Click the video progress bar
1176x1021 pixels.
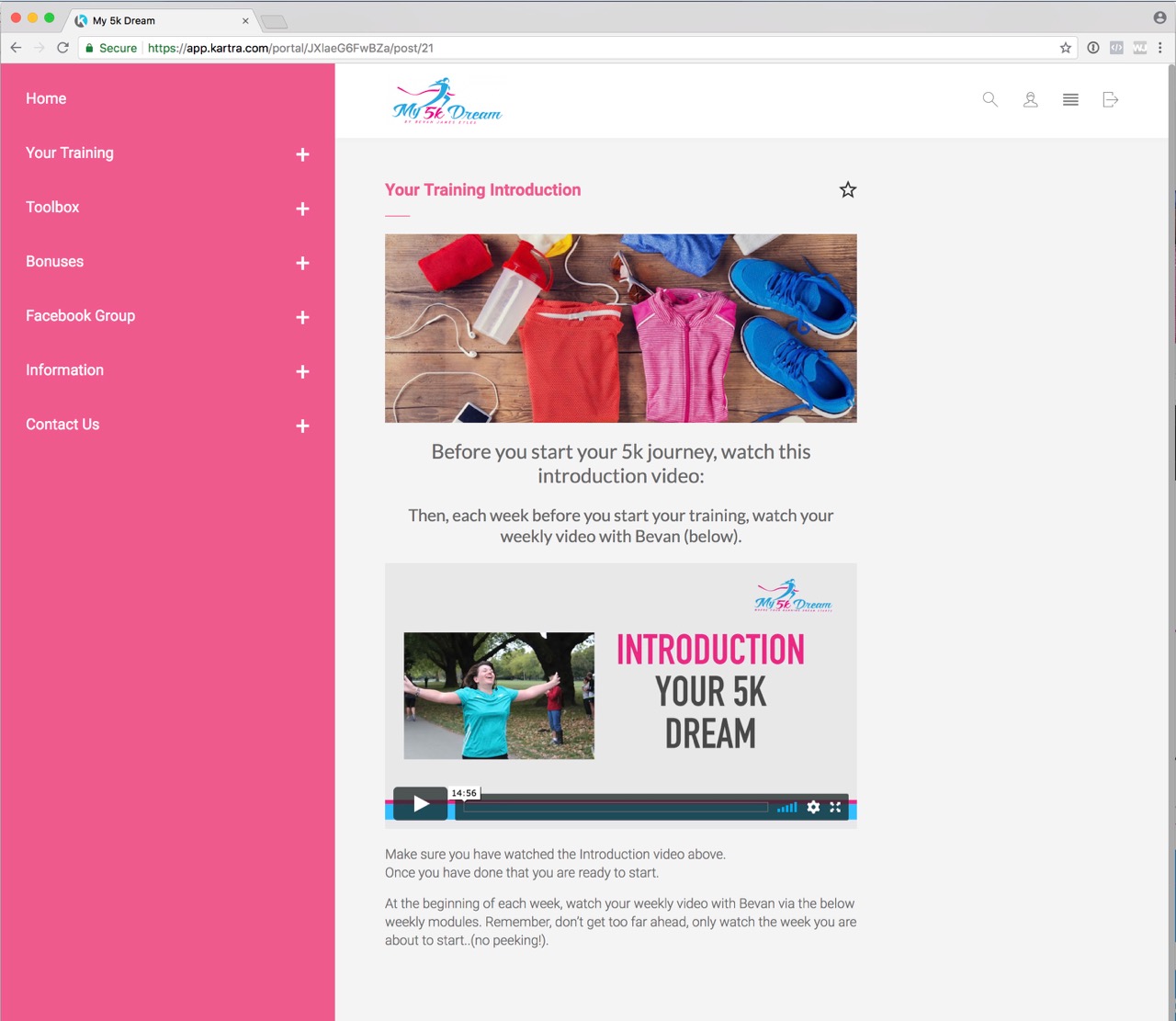point(616,808)
